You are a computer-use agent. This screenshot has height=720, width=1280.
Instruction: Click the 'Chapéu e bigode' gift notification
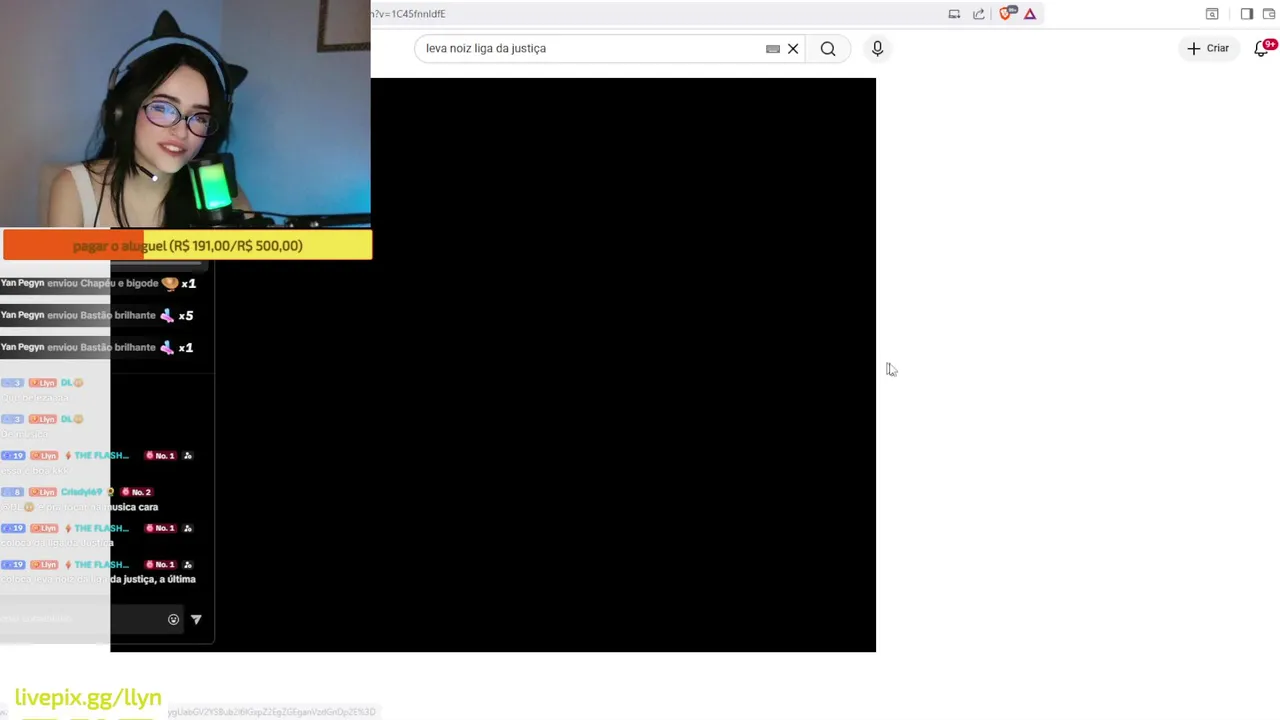point(98,283)
